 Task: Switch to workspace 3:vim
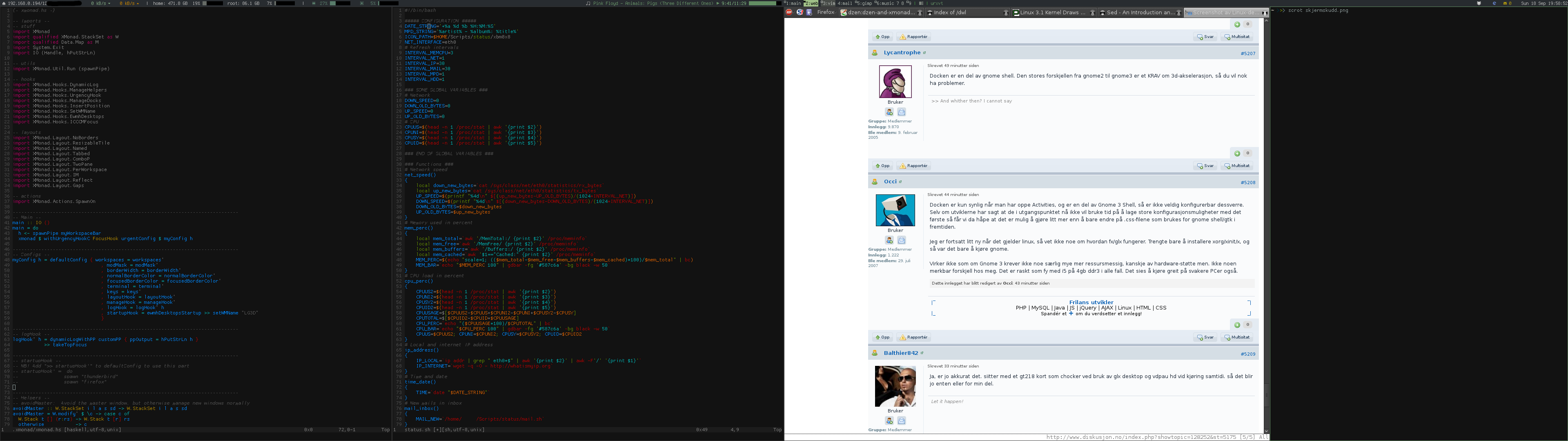pyautogui.click(x=828, y=3)
